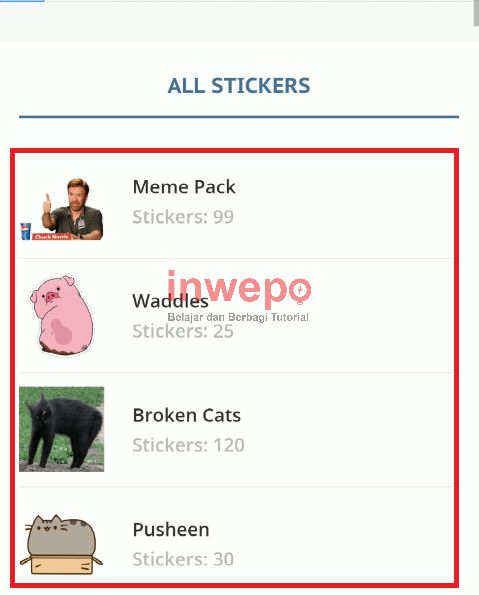
Task: Click the Waddles pink pig sticker image
Action: (61, 315)
